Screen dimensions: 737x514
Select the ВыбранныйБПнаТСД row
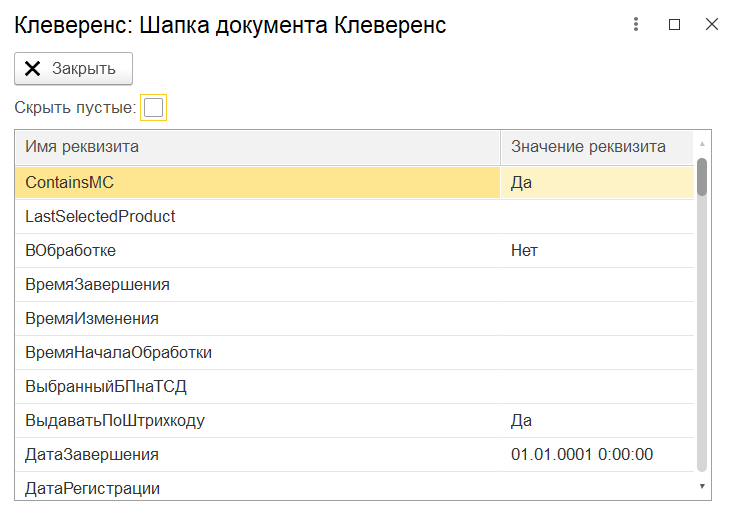tap(354, 386)
